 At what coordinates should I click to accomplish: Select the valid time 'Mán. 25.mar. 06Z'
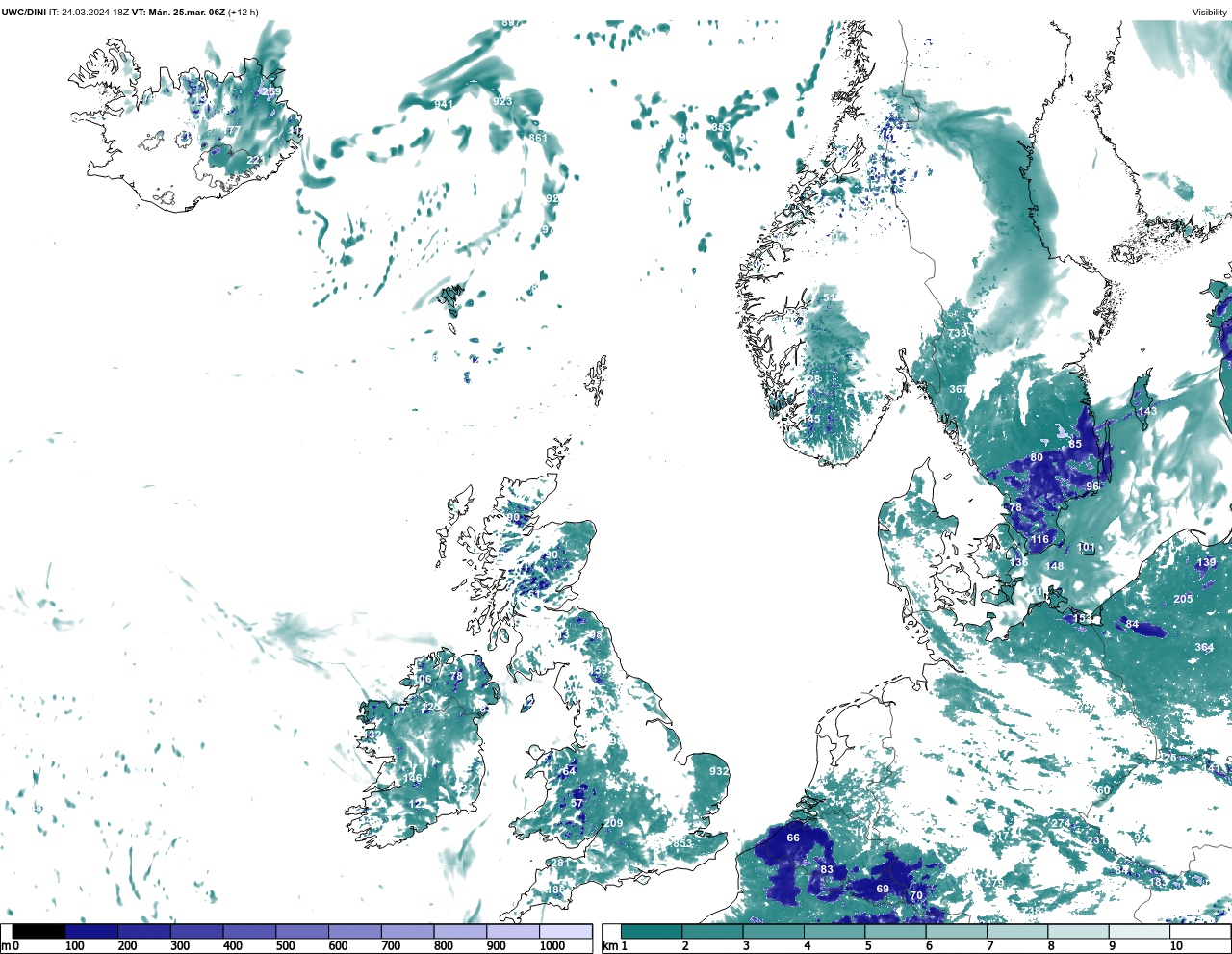click(x=186, y=13)
